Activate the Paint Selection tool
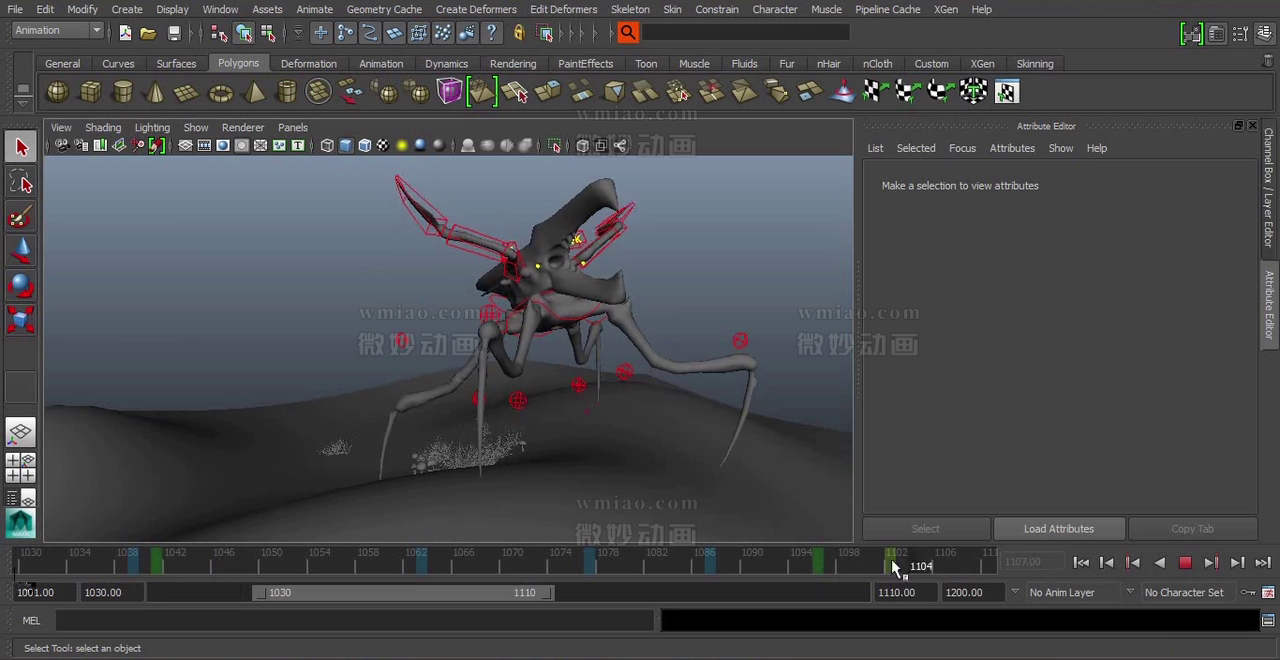1280x660 pixels. (21, 217)
